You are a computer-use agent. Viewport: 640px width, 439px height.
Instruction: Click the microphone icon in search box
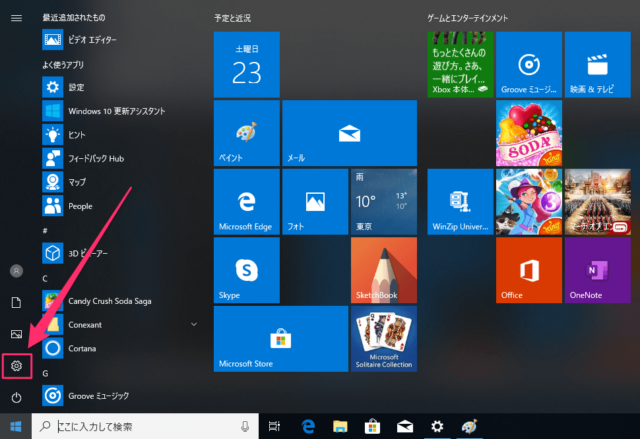245,426
